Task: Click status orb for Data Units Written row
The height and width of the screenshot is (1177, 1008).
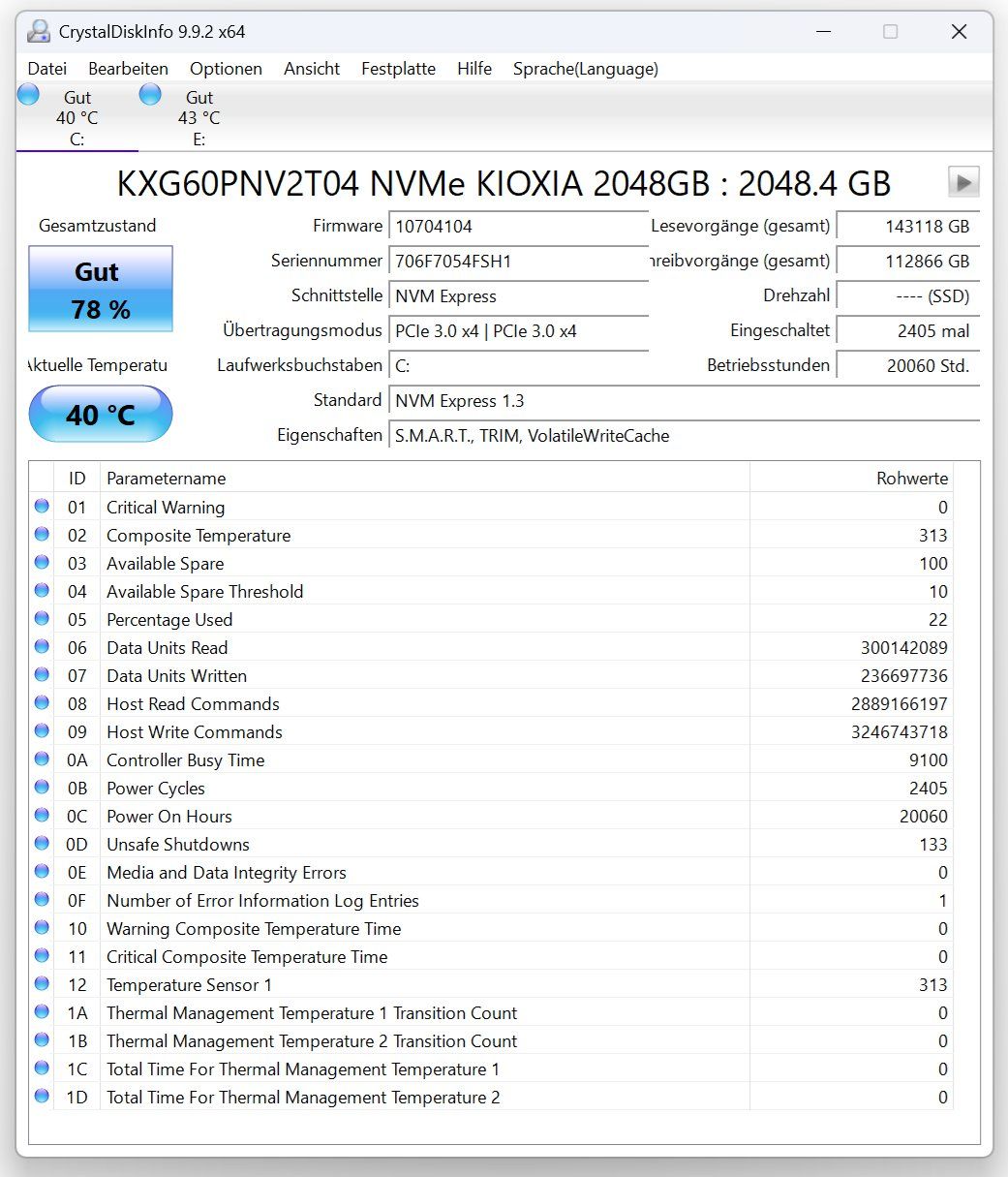Action: 42,674
